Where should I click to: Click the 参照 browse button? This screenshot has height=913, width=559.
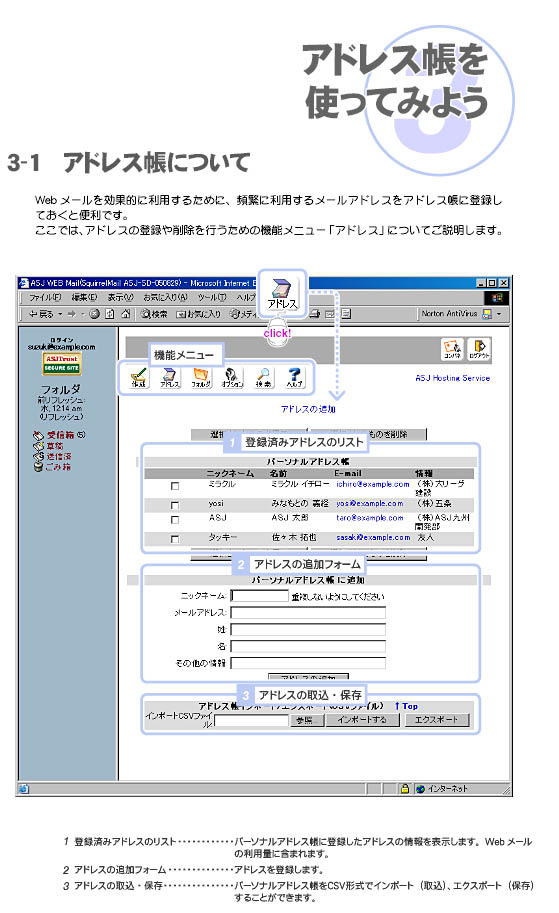305,720
